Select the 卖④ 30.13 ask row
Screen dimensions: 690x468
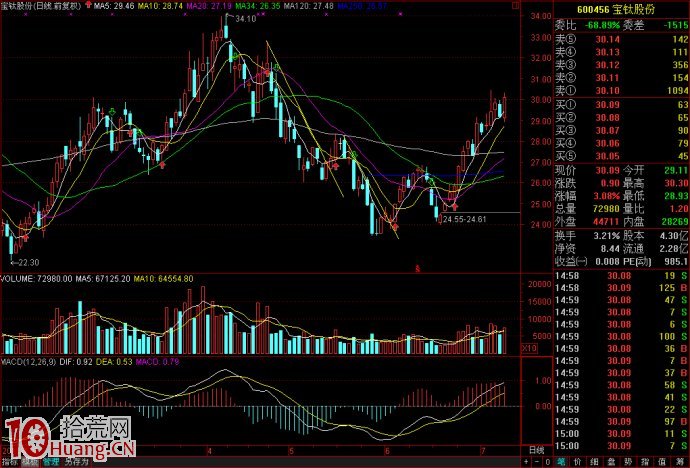pos(621,52)
